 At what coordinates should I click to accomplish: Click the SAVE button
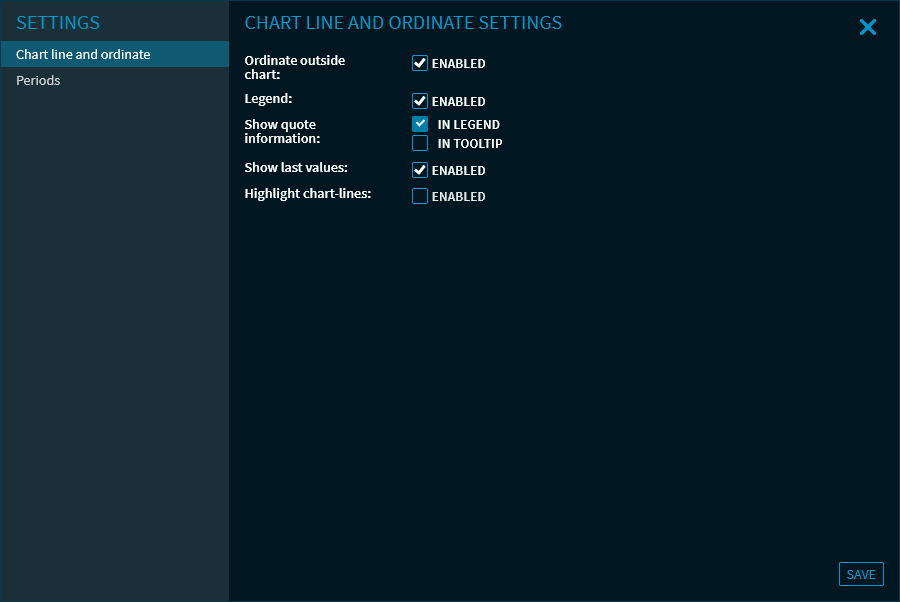point(860,574)
